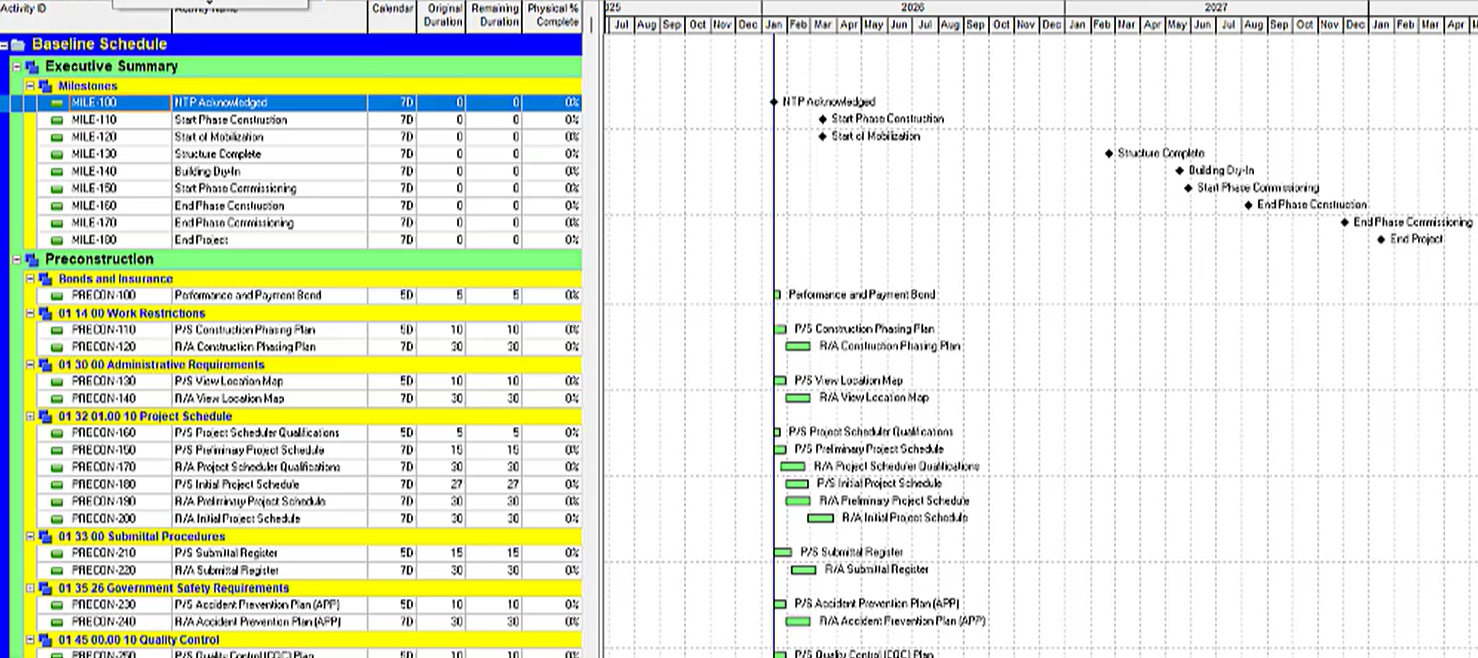Click the folder icon beside Baseline Schedule
1478x658 pixels.
click(x=19, y=45)
